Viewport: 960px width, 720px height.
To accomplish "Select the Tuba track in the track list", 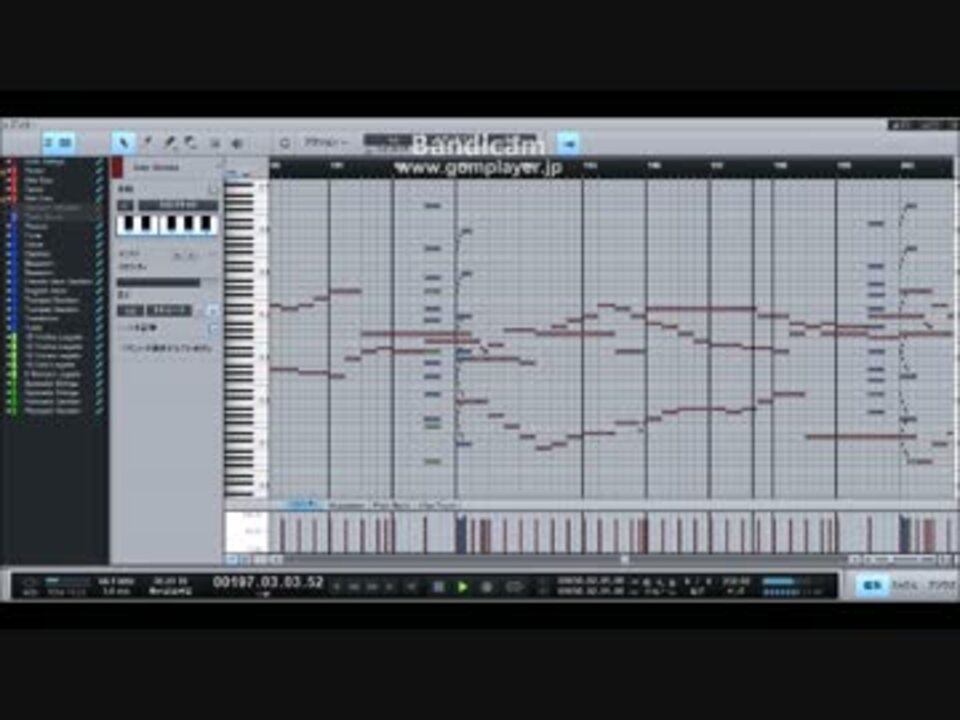I will 32,328.
